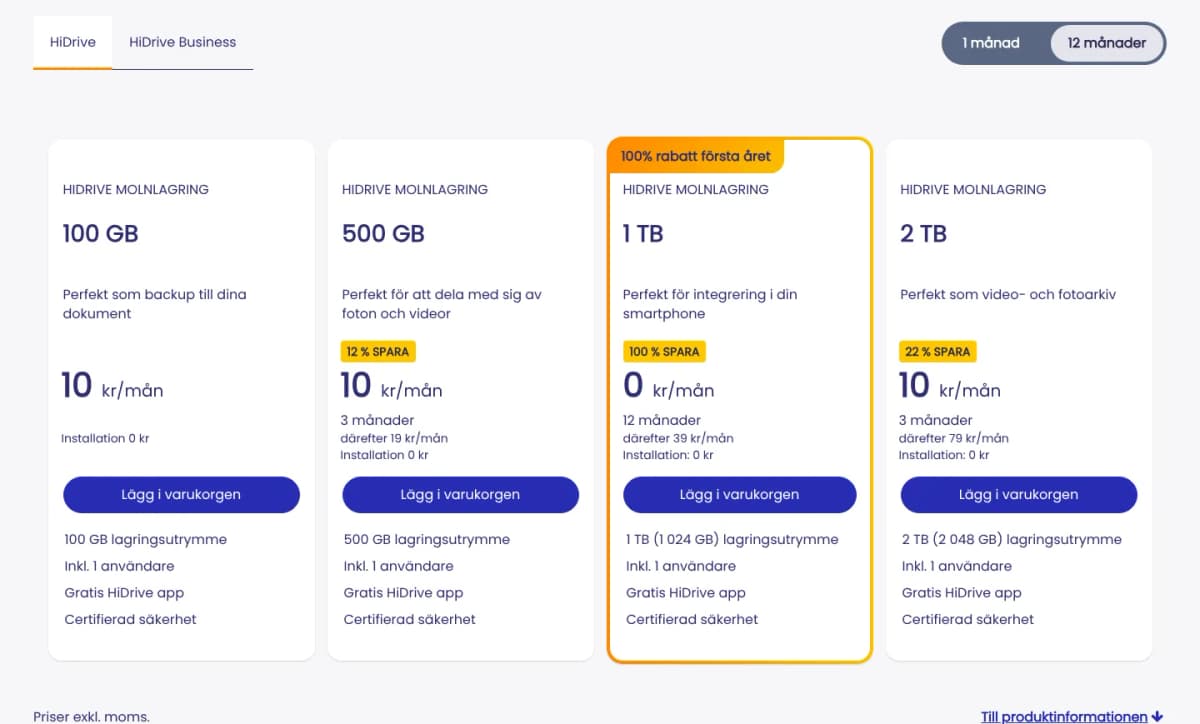Click '12 månader' under the 1 TB price
This screenshot has height=724, width=1200.
coord(662,420)
